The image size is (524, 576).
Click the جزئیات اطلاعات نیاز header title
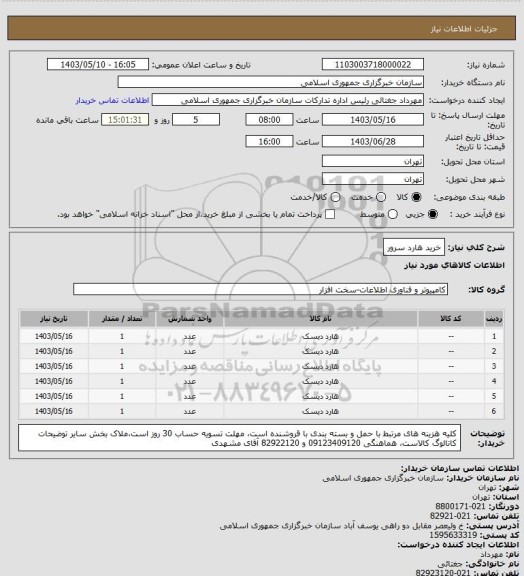click(464, 29)
